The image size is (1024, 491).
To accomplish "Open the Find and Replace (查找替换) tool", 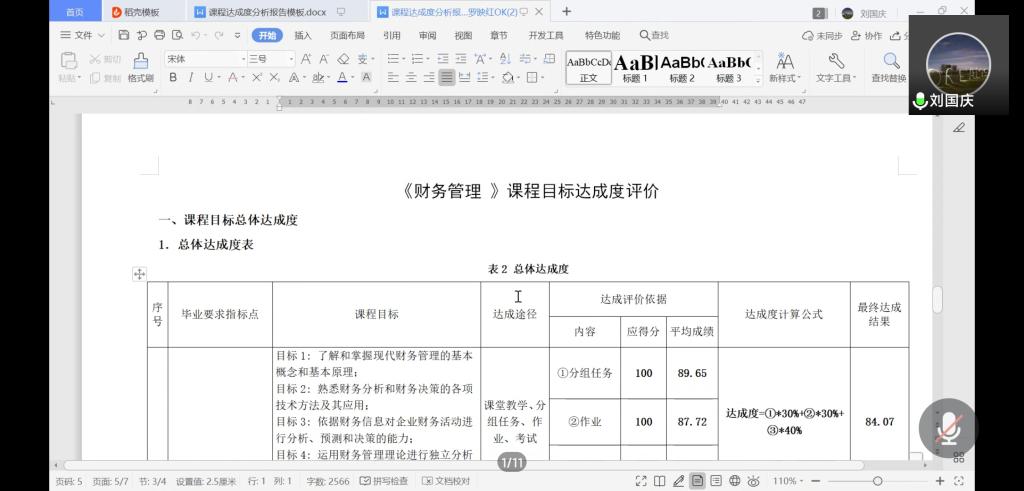I will (x=889, y=66).
